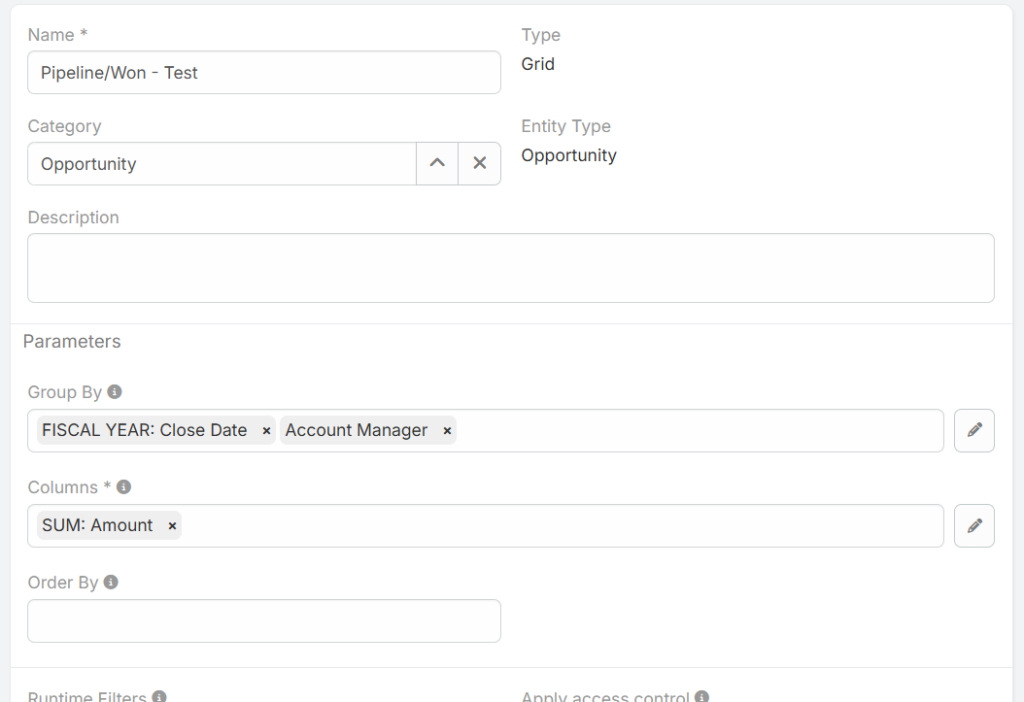Show the Group By info tooltip icon
The width and height of the screenshot is (1024, 702).
pyautogui.click(x=115, y=392)
